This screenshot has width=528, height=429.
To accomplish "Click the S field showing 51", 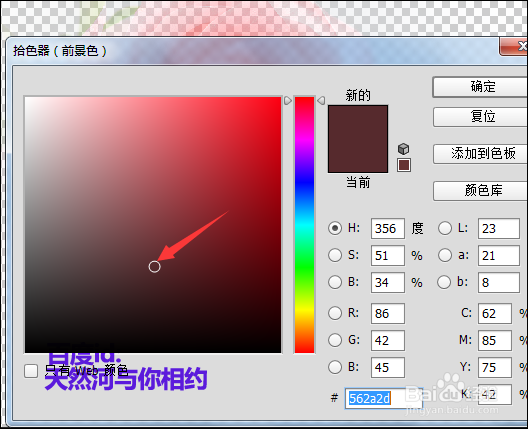I will [x=388, y=255].
